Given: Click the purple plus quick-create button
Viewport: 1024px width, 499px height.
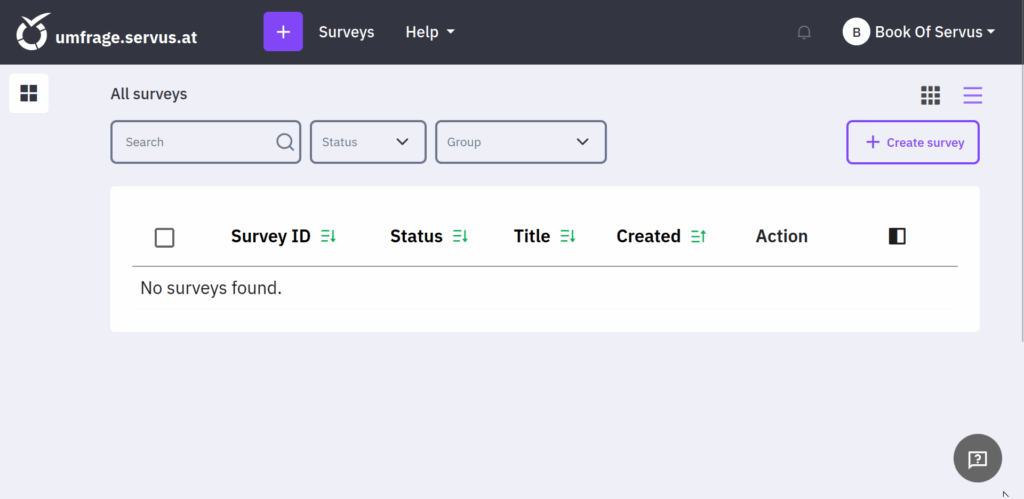Looking at the screenshot, I should (x=283, y=32).
